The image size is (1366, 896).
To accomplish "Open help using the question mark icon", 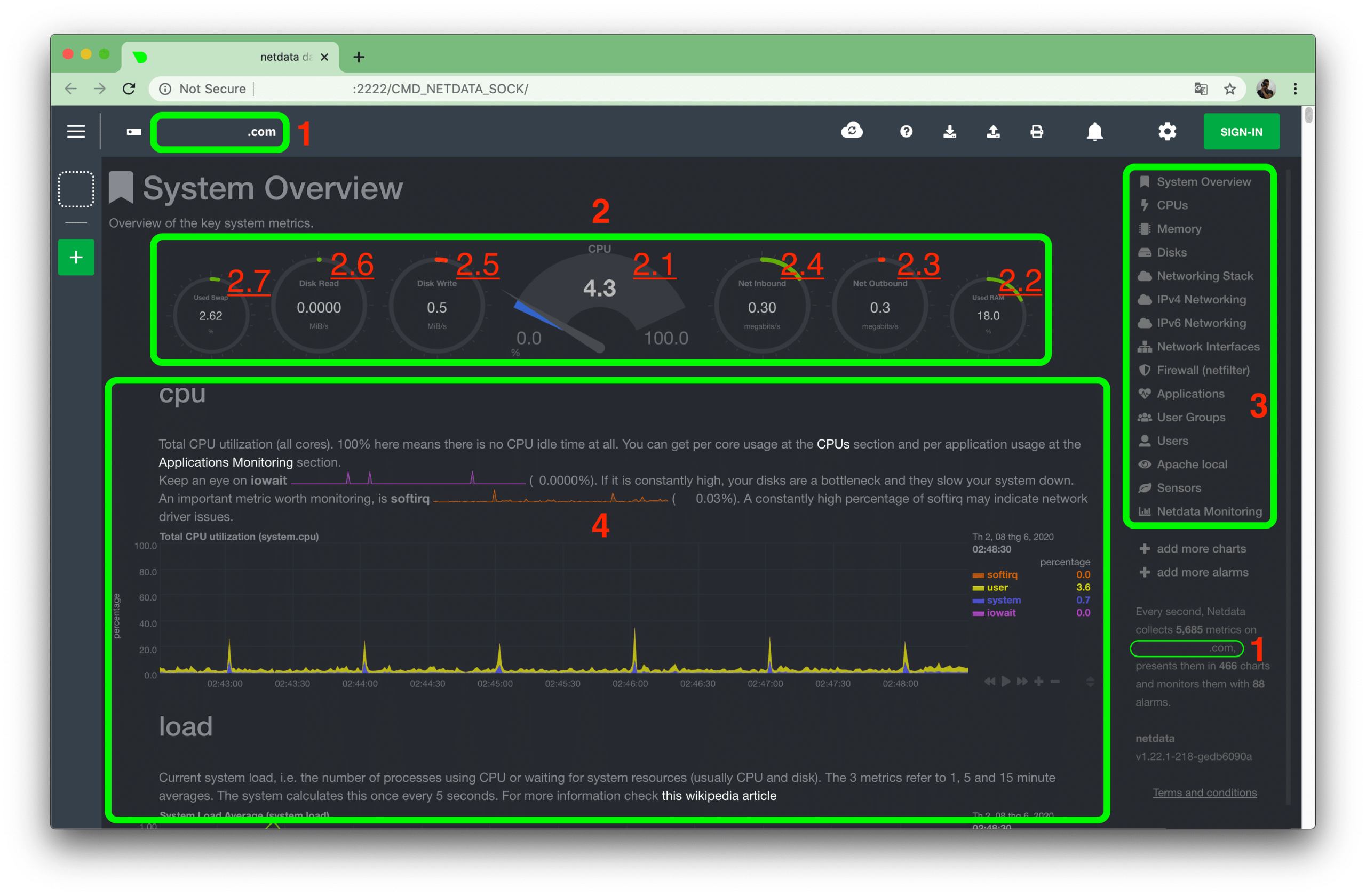I will (906, 131).
